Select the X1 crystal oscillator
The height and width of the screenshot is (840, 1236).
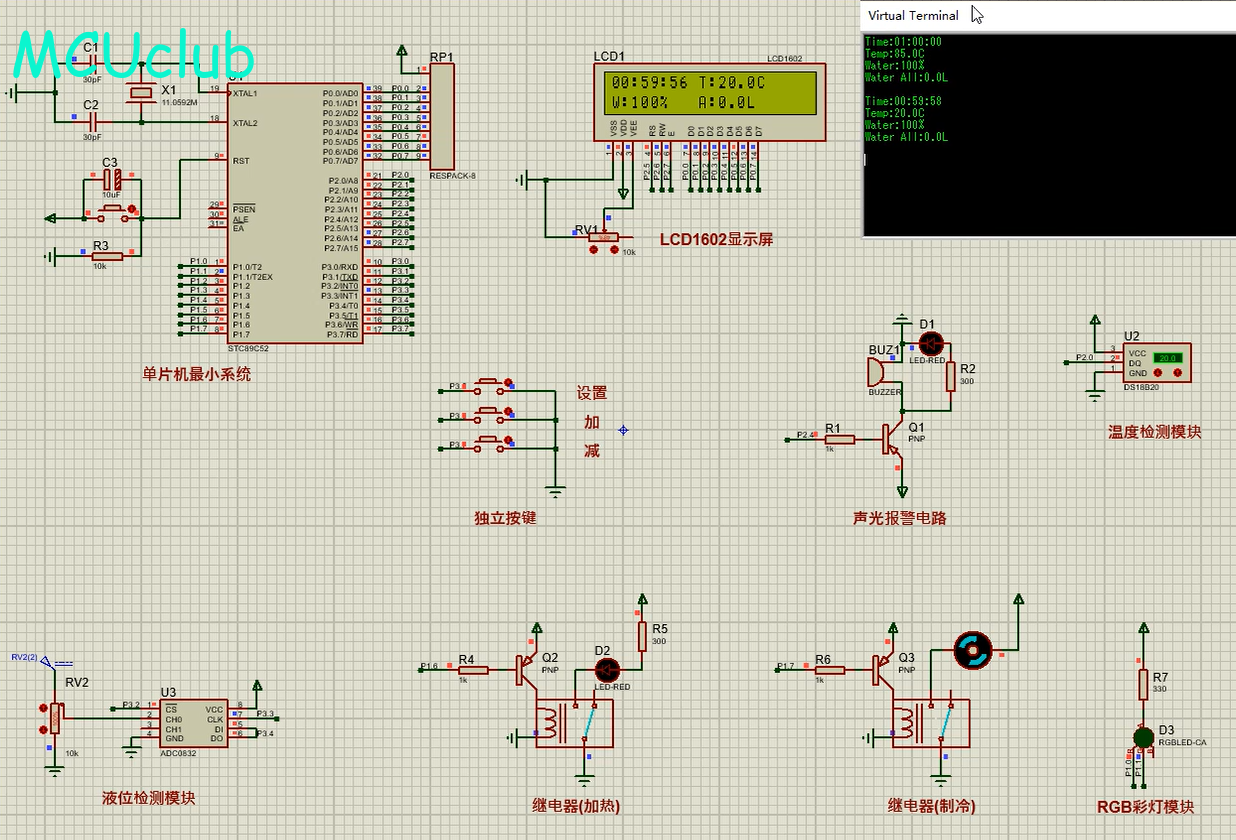140,95
